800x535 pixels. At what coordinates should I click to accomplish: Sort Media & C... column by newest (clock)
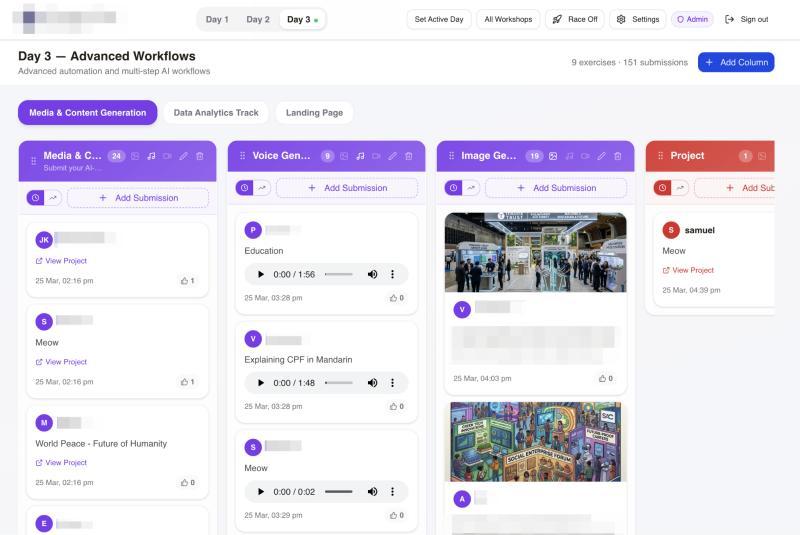click(x=35, y=197)
